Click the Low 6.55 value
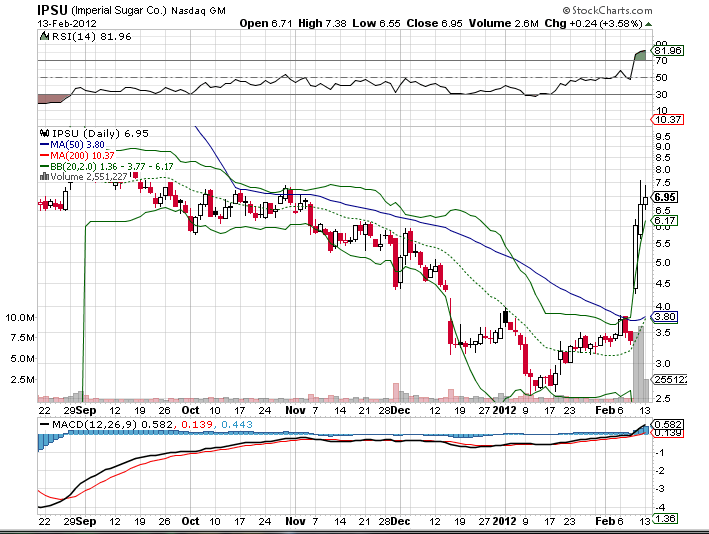 pyautogui.click(x=376, y=23)
